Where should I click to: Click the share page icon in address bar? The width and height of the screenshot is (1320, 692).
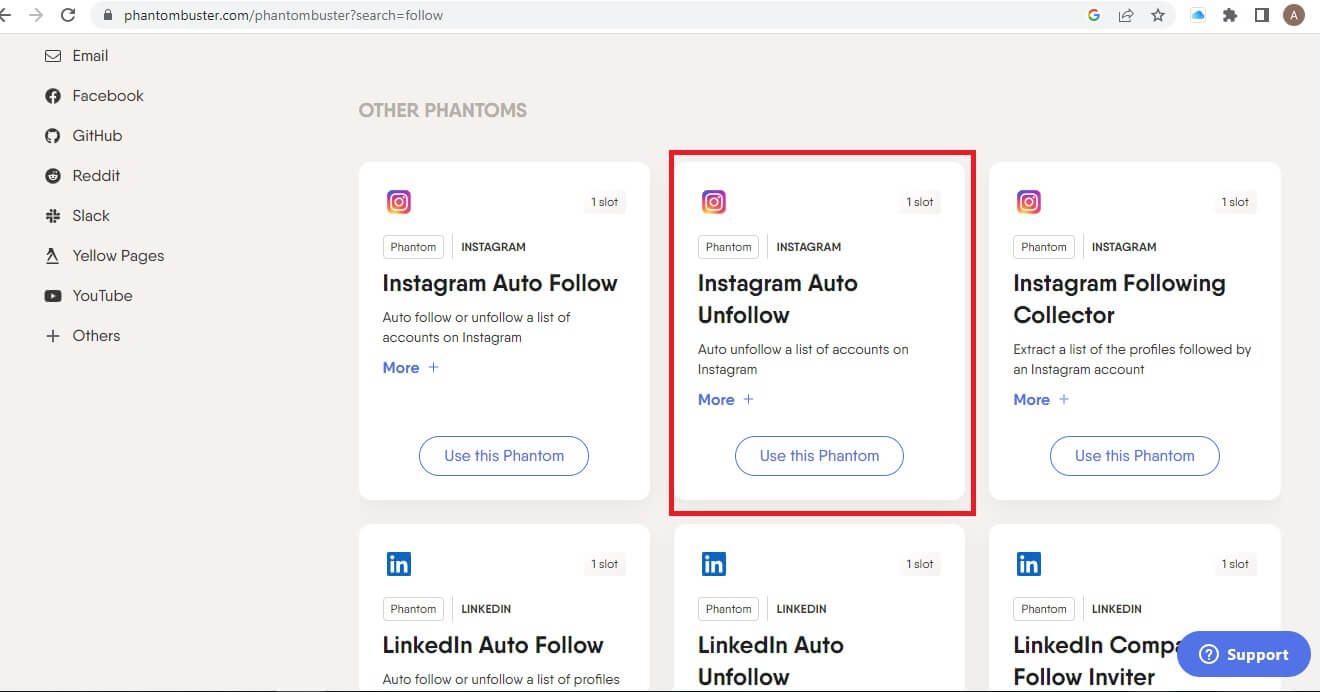point(1126,15)
